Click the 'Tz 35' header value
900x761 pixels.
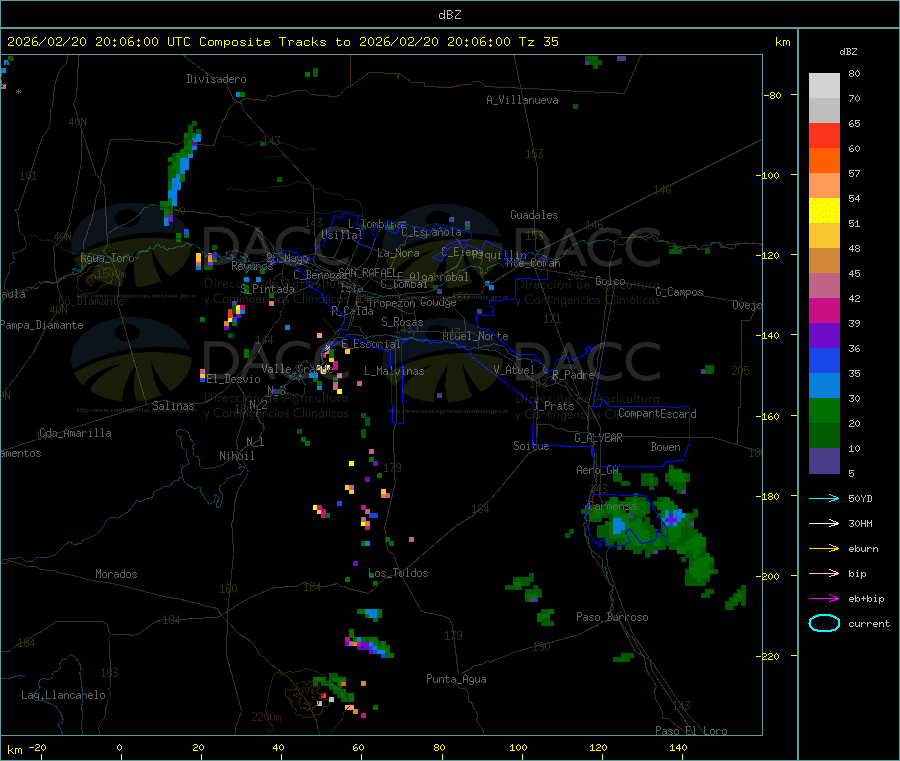538,42
